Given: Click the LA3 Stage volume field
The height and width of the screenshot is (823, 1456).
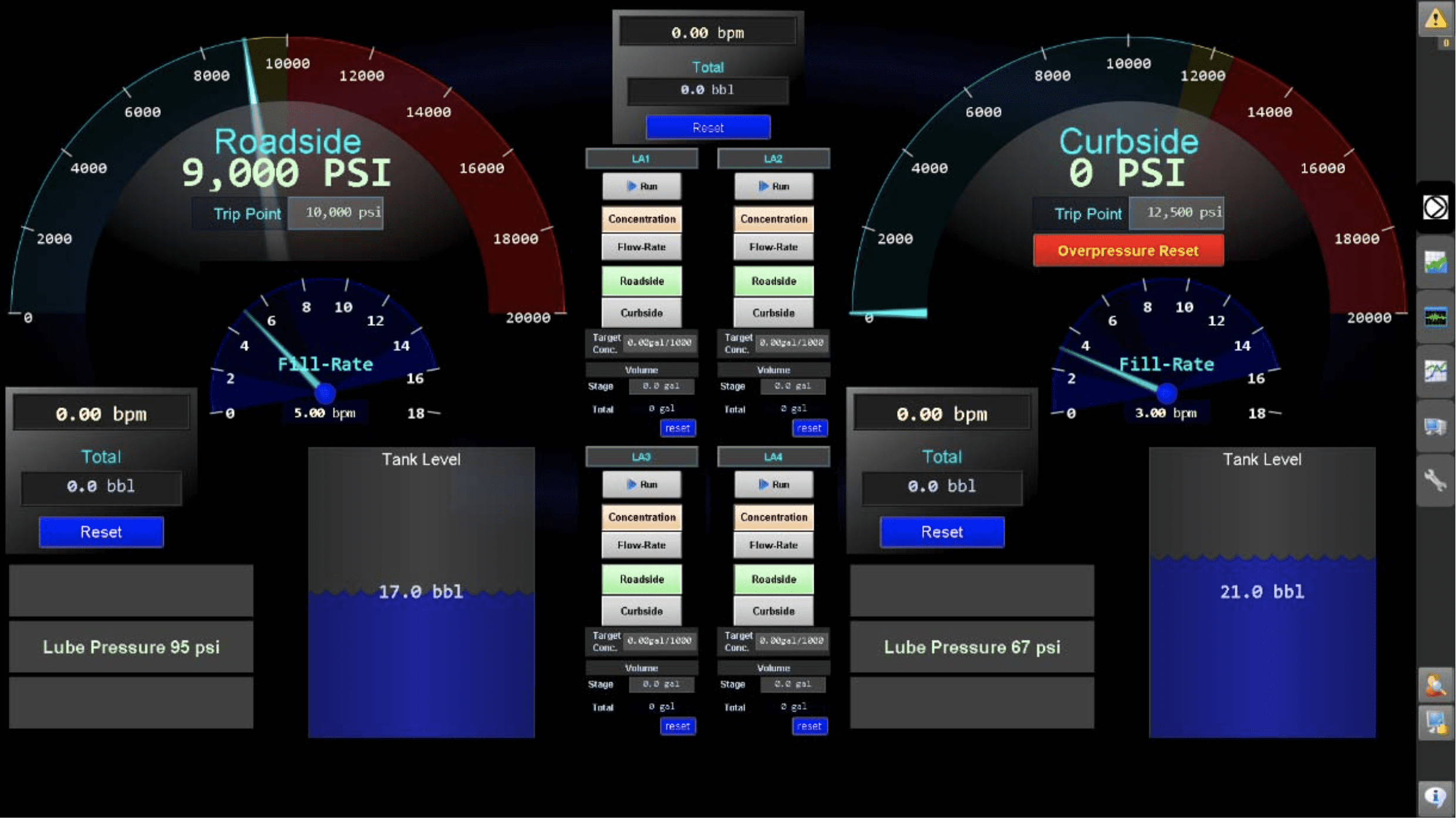Looking at the screenshot, I should click(662, 685).
